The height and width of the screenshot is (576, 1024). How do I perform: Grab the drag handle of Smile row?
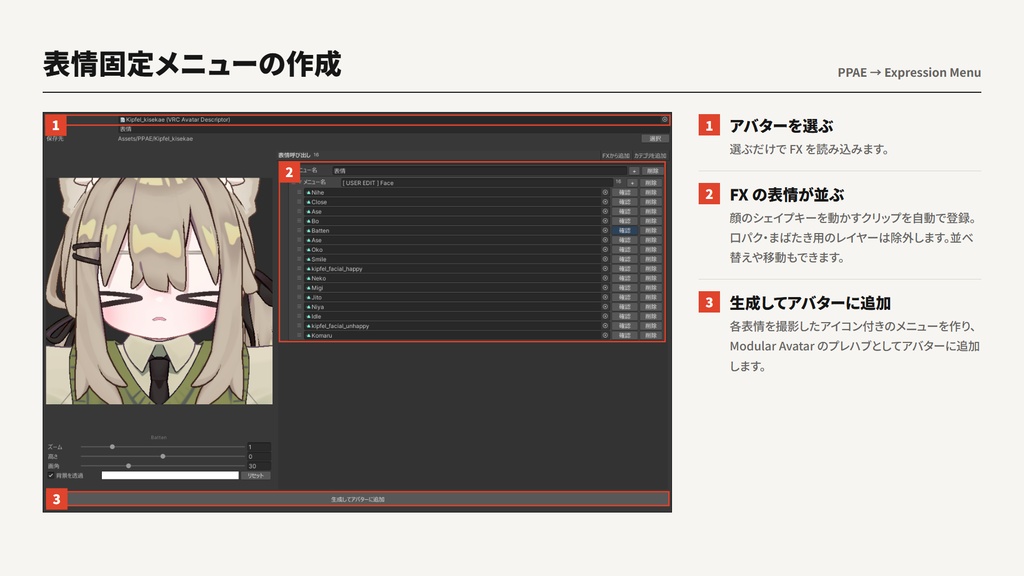tap(299, 259)
